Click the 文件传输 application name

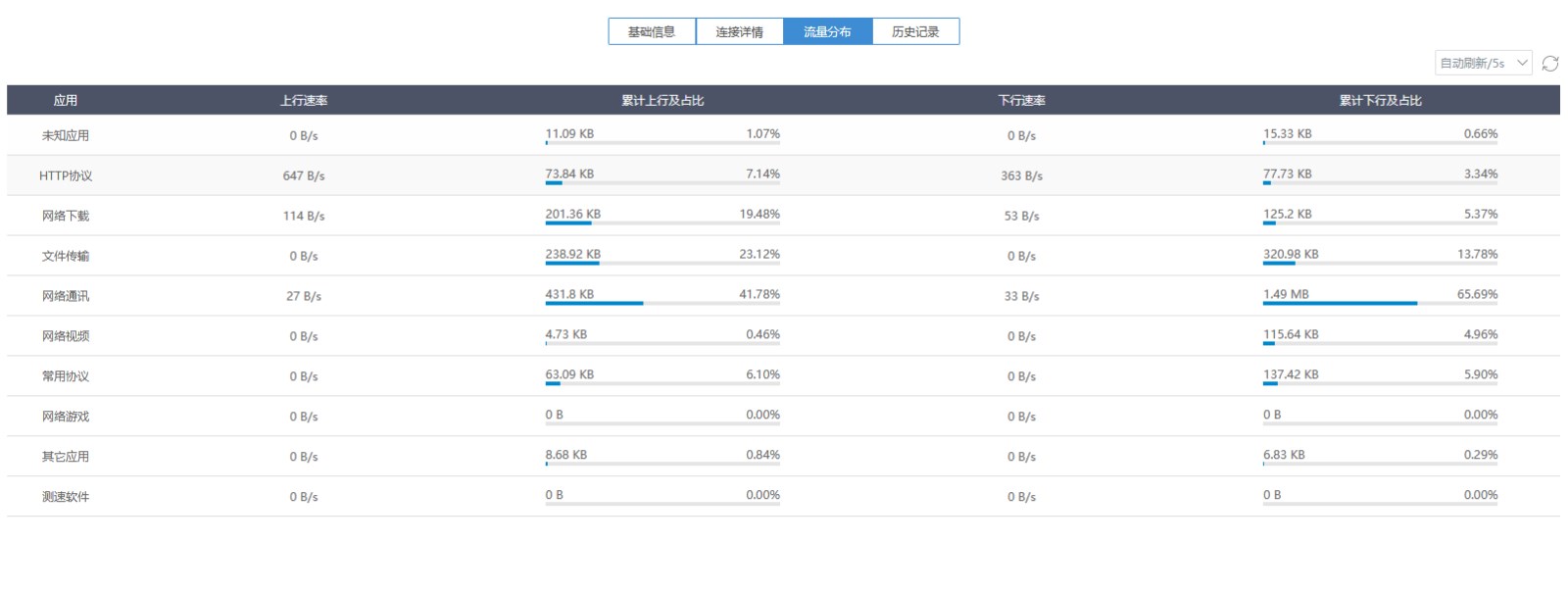coord(66,257)
